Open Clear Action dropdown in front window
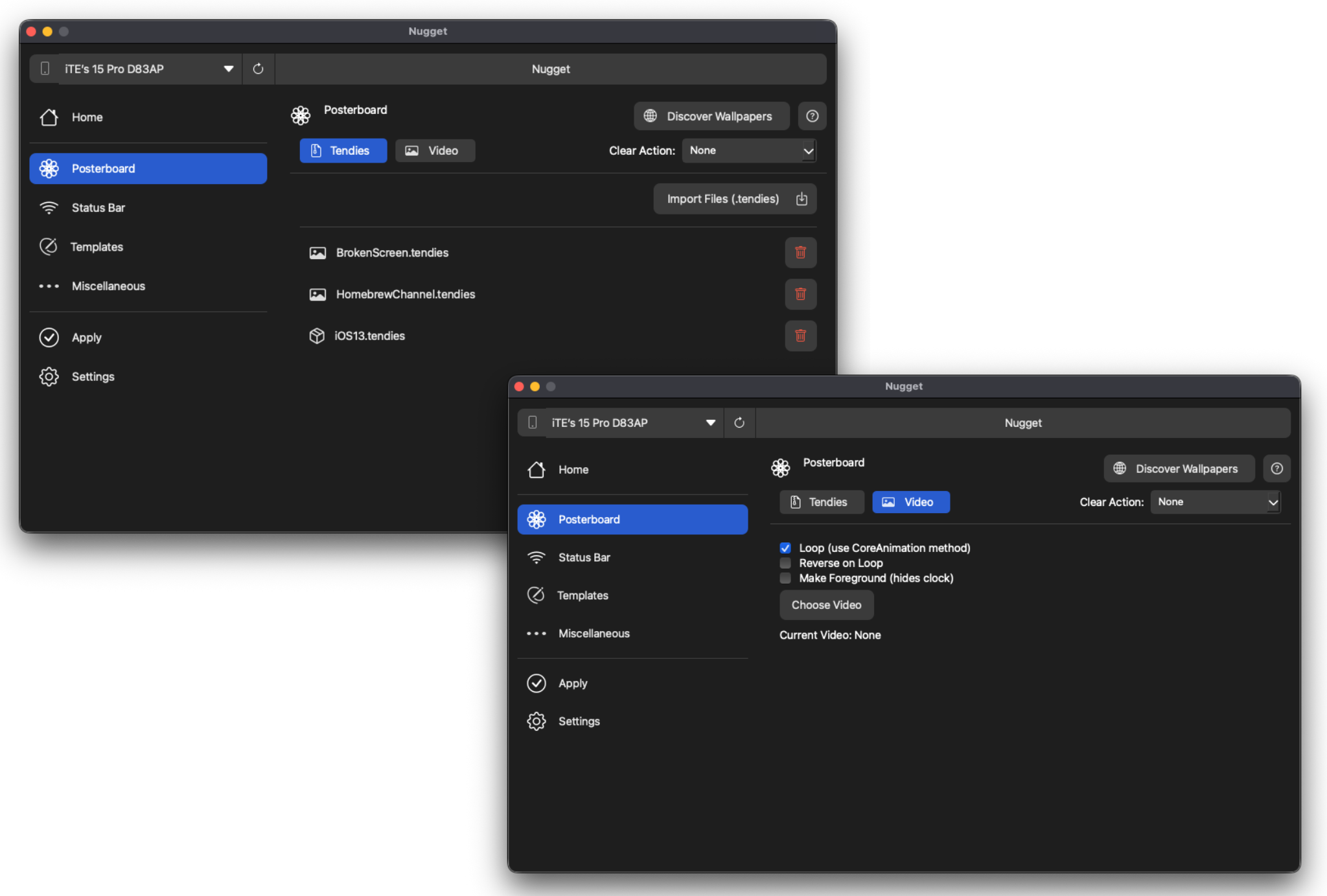This screenshot has height=896, width=1327. pos(1216,502)
